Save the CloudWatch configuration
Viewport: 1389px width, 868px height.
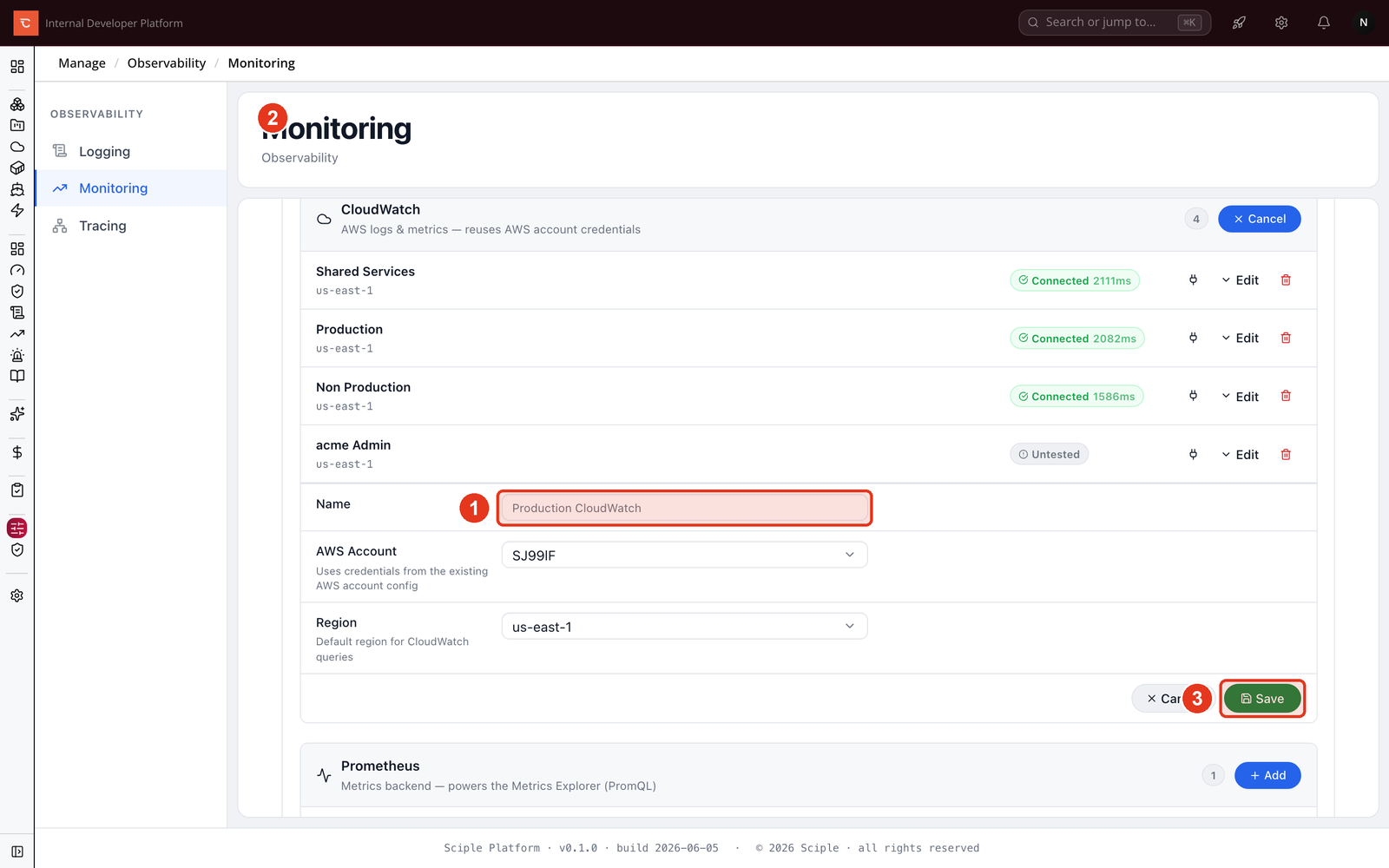coord(1262,698)
